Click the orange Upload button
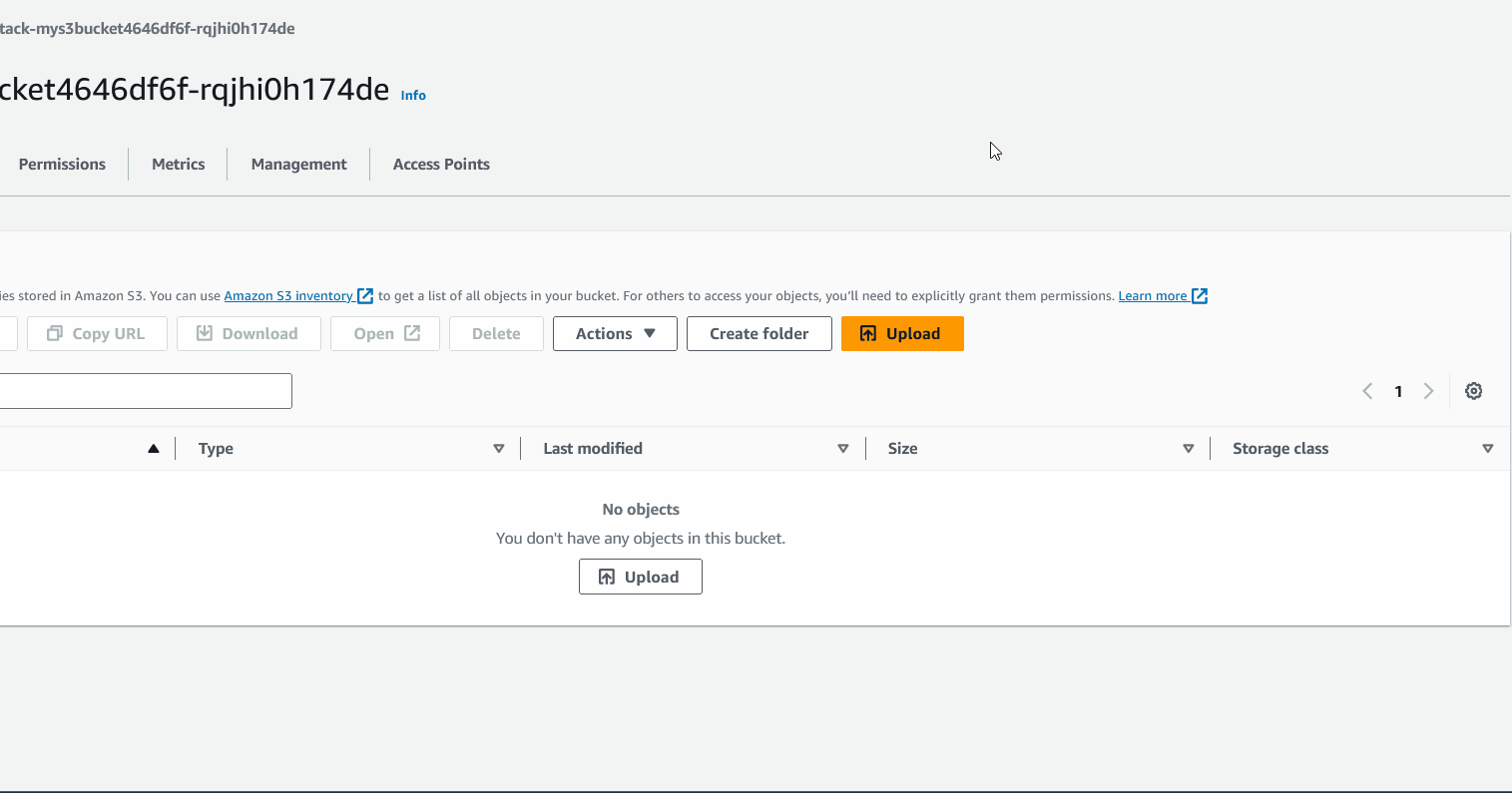The image size is (1512, 793). [901, 333]
